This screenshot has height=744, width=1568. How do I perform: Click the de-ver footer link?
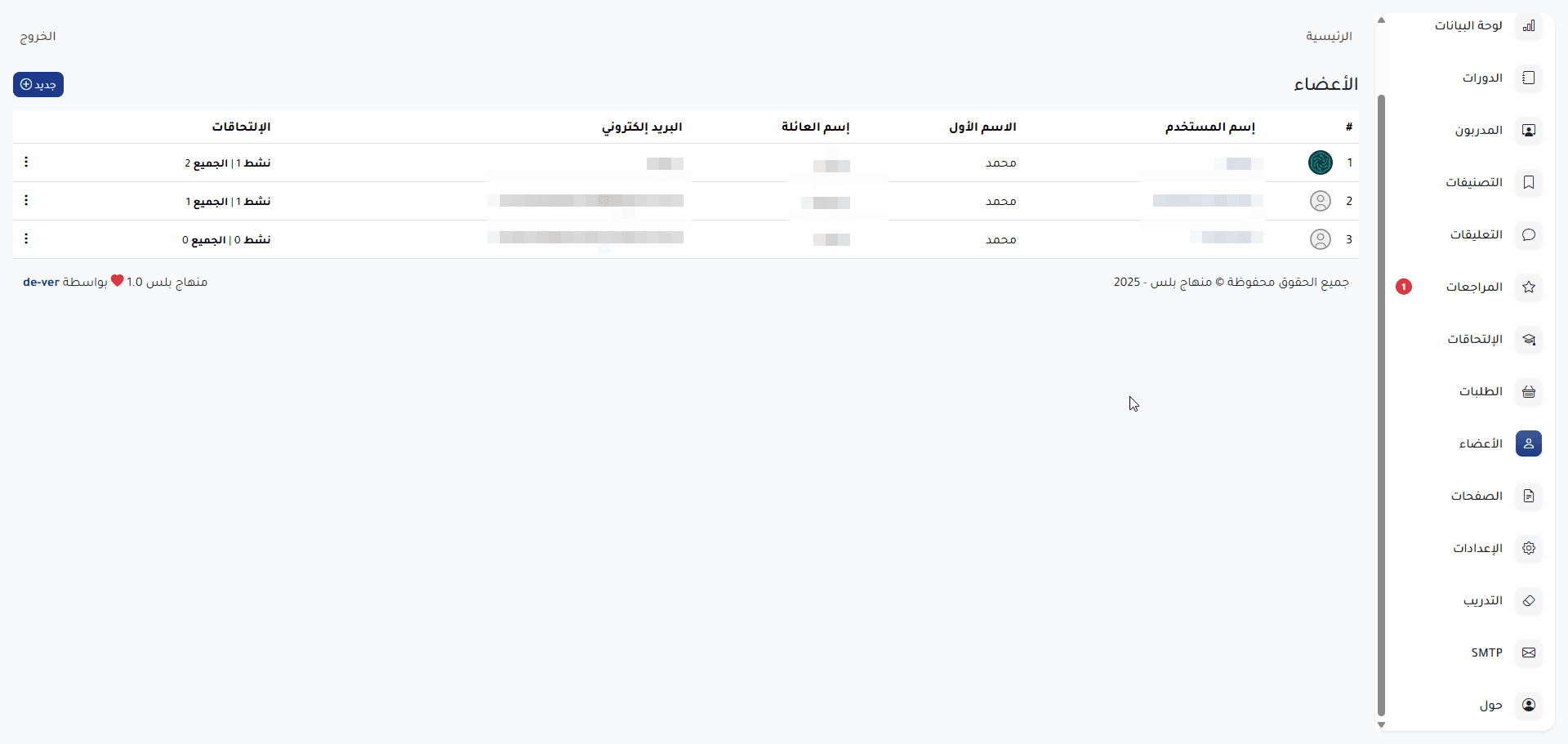[x=41, y=283]
